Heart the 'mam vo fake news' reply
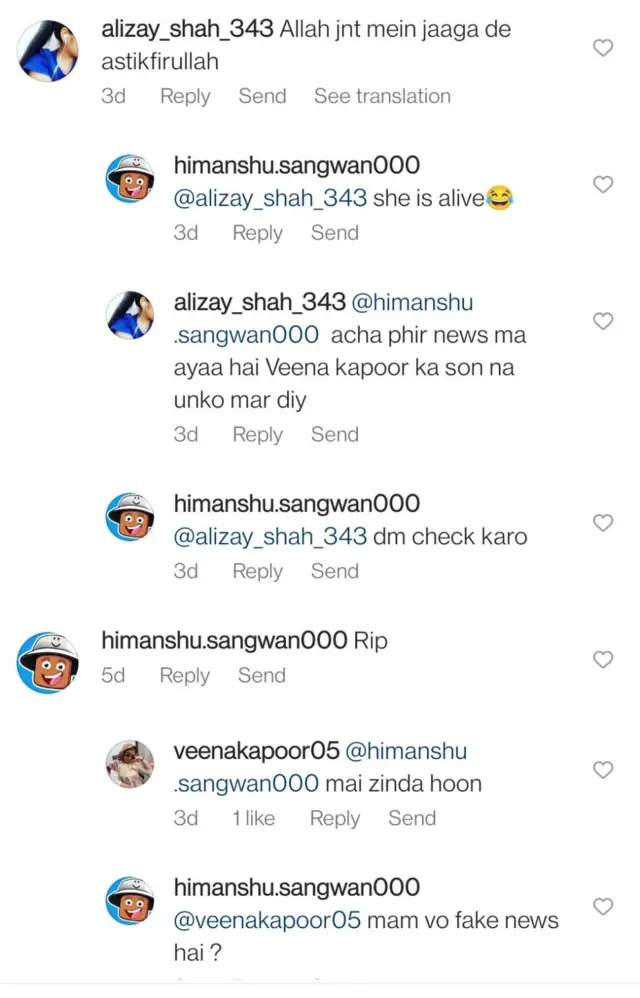 pyautogui.click(x=603, y=906)
